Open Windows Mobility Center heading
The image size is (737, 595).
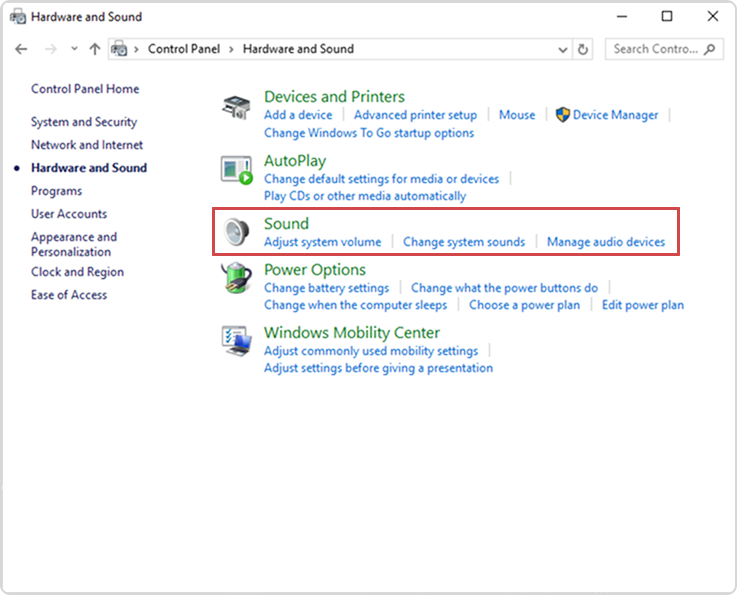pyautogui.click(x=352, y=333)
